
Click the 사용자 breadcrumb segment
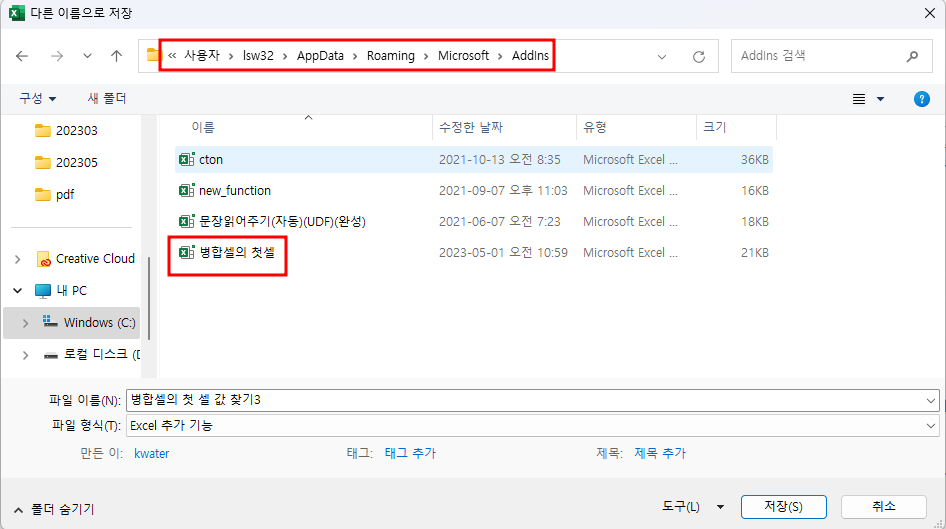click(x=202, y=55)
